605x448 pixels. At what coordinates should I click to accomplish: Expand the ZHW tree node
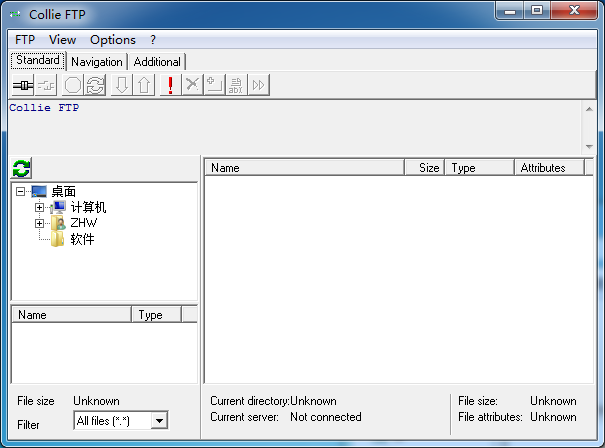click(x=39, y=223)
